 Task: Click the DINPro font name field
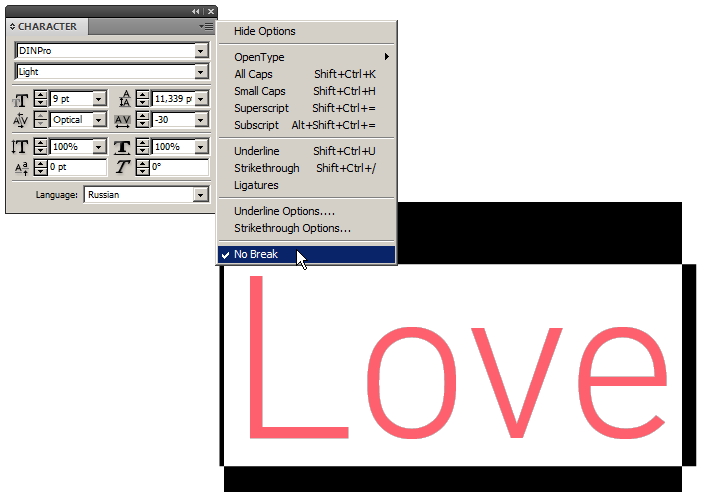[x=106, y=51]
